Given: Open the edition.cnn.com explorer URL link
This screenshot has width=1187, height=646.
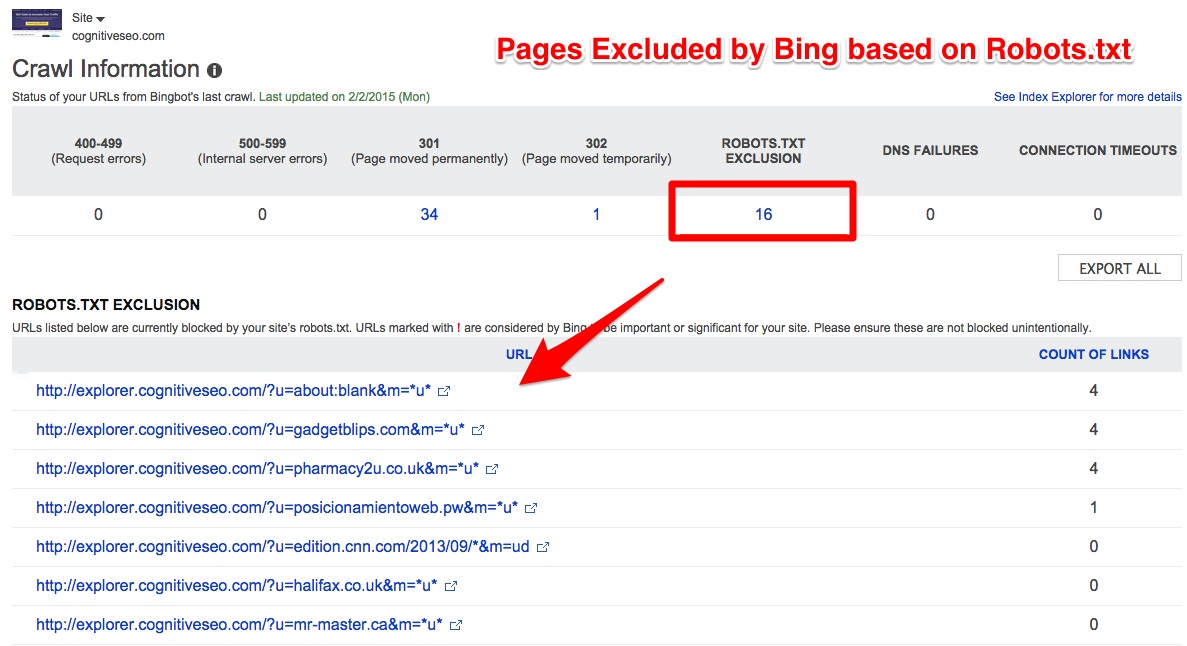Looking at the screenshot, I should coord(282,547).
